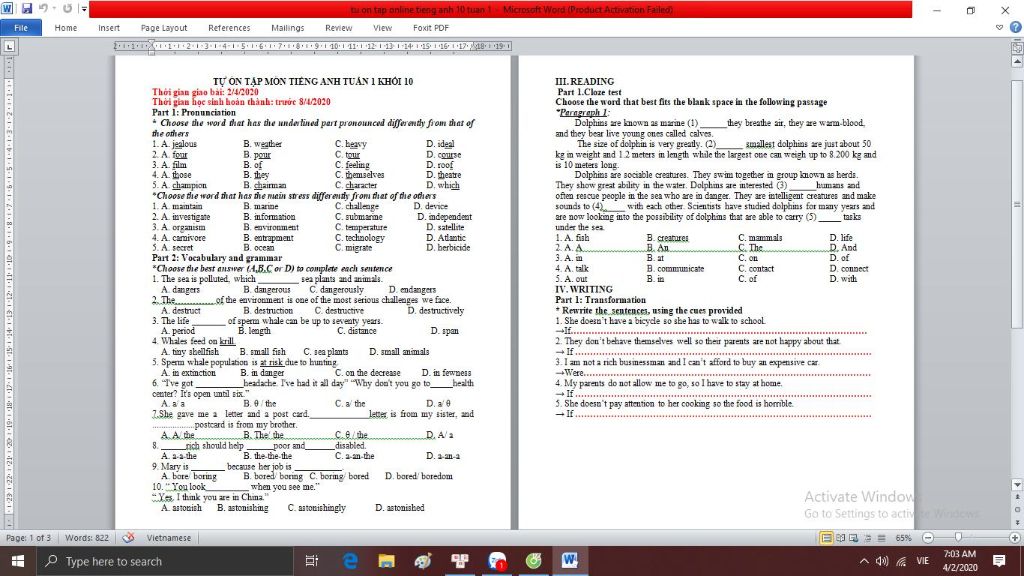The image size is (1024, 576).
Task: Click the vertical scrollbar up arrow
Action: (x=1017, y=61)
